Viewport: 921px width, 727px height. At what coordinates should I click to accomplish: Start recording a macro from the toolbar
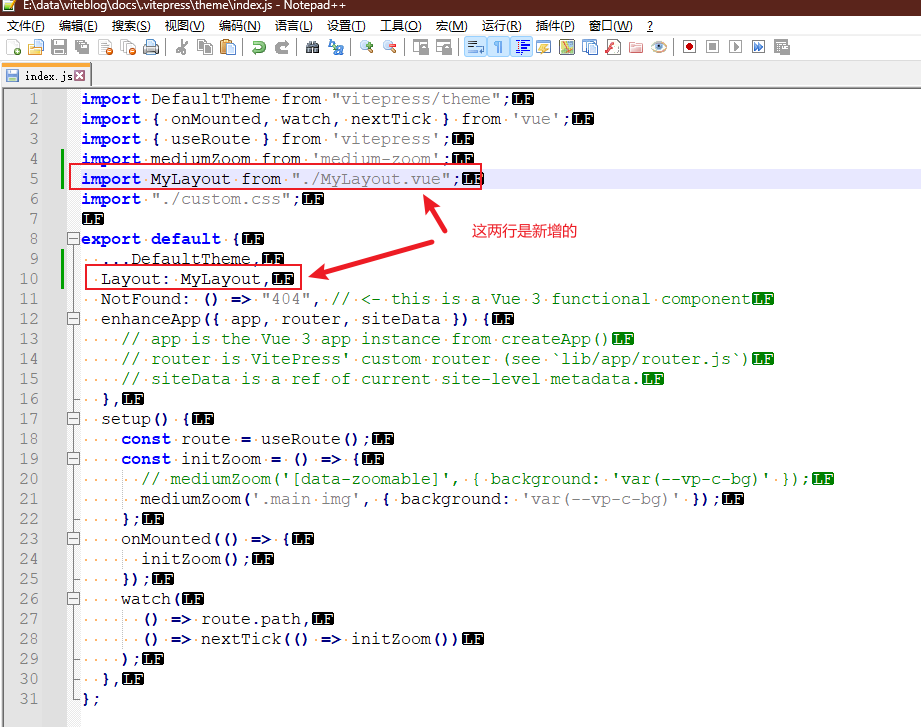(x=691, y=47)
